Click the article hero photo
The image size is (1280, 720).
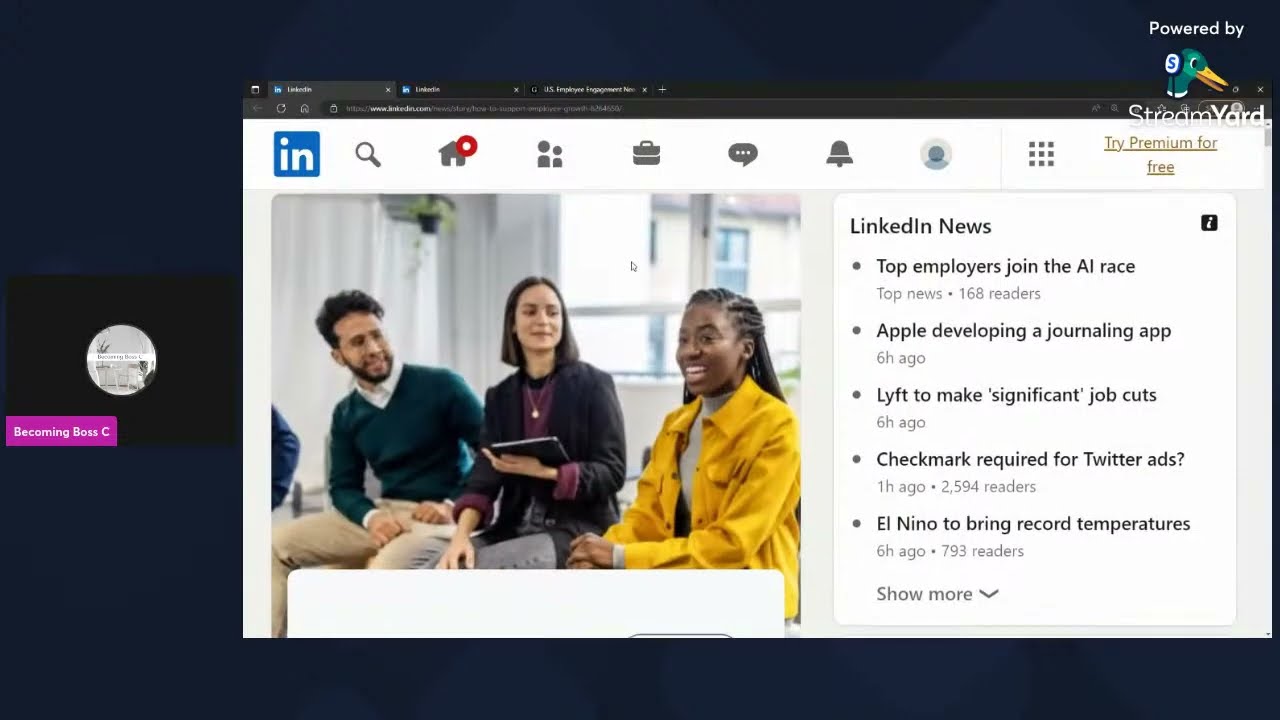pyautogui.click(x=535, y=380)
